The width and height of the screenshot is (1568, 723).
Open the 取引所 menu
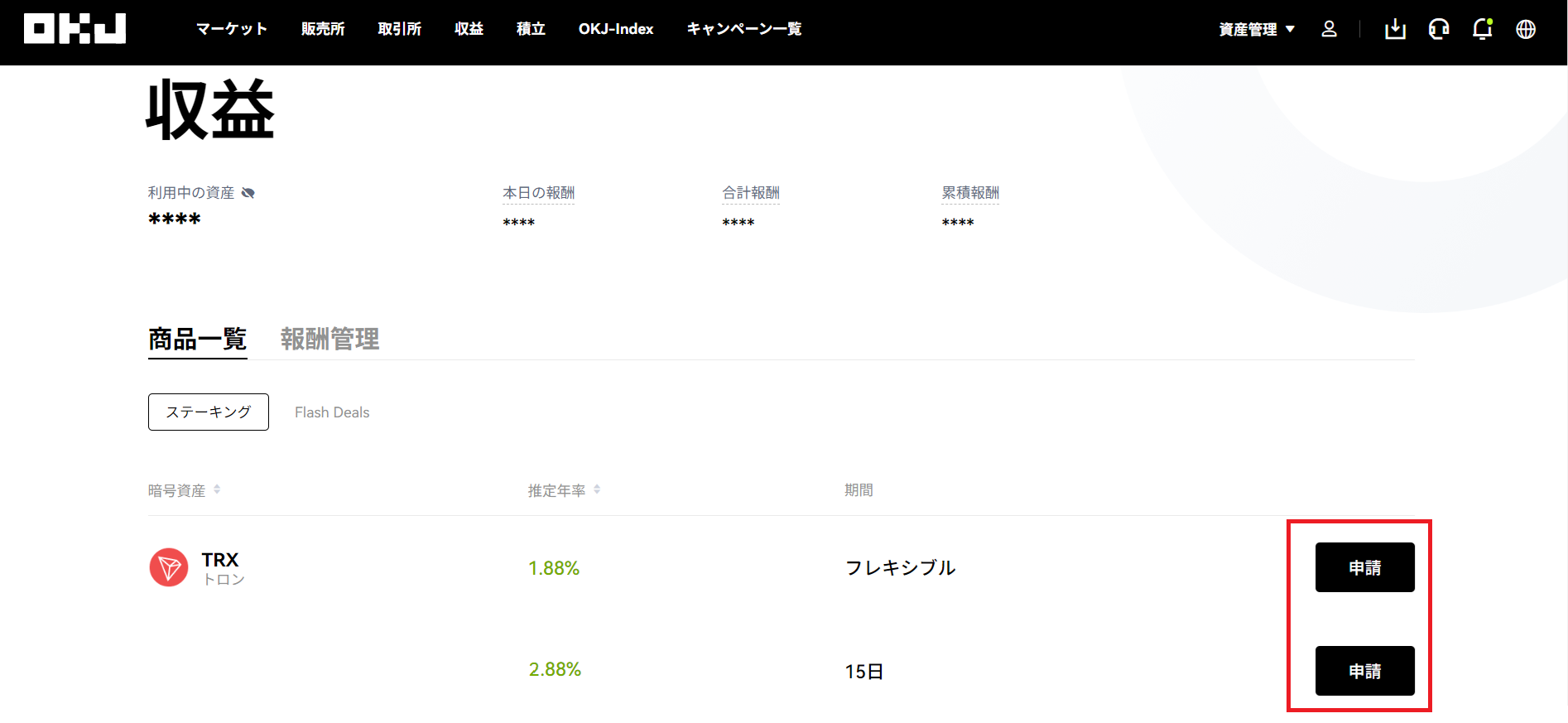(x=400, y=29)
